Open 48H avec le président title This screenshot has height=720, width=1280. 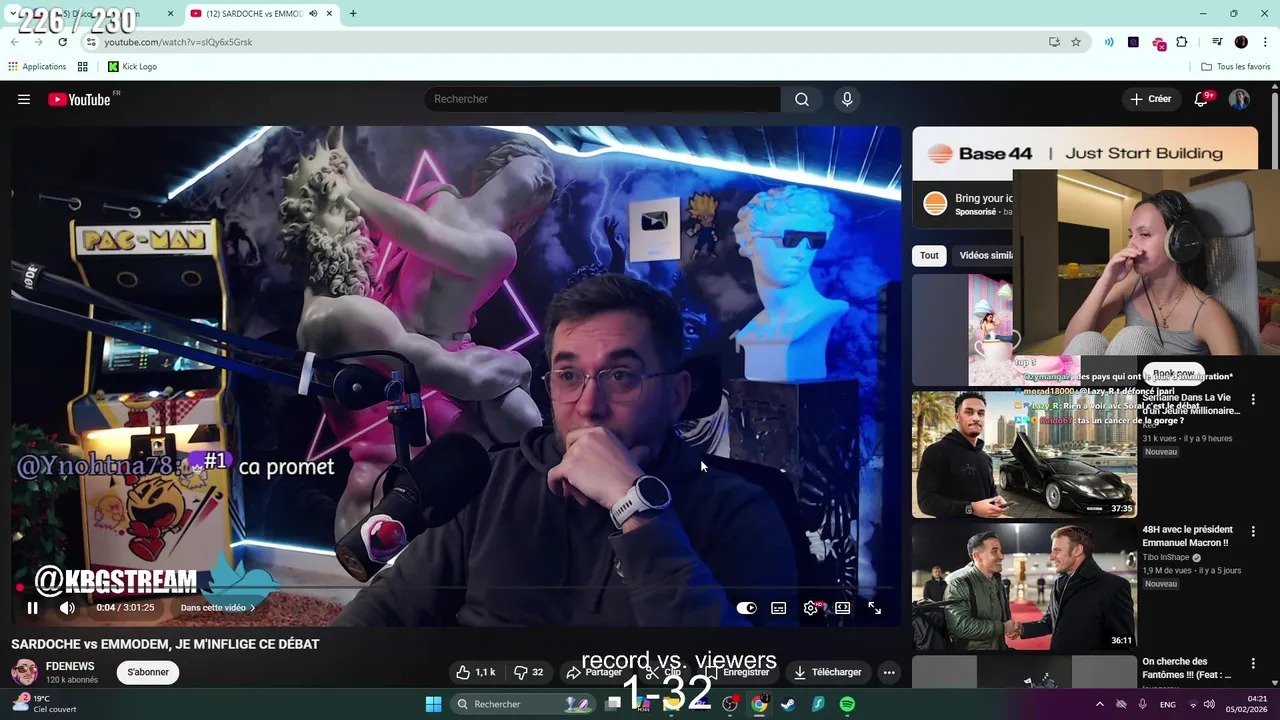tap(1188, 536)
